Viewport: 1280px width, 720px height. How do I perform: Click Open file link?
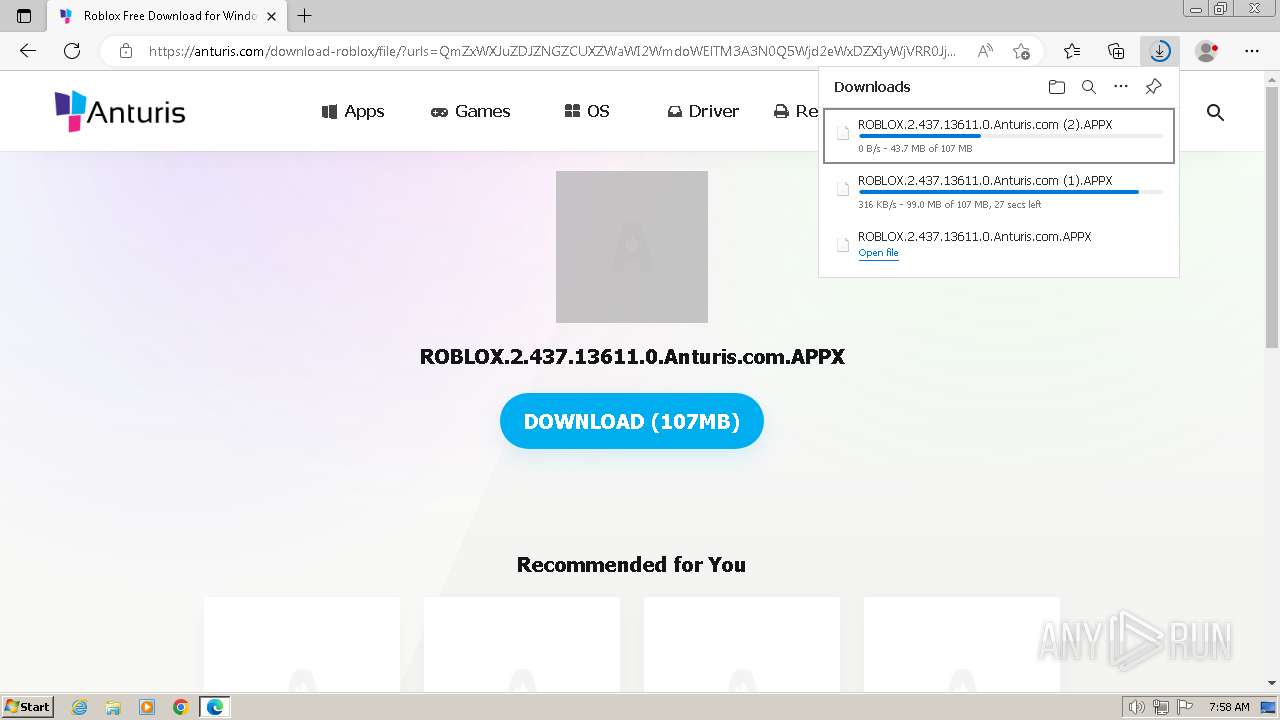[x=878, y=253]
